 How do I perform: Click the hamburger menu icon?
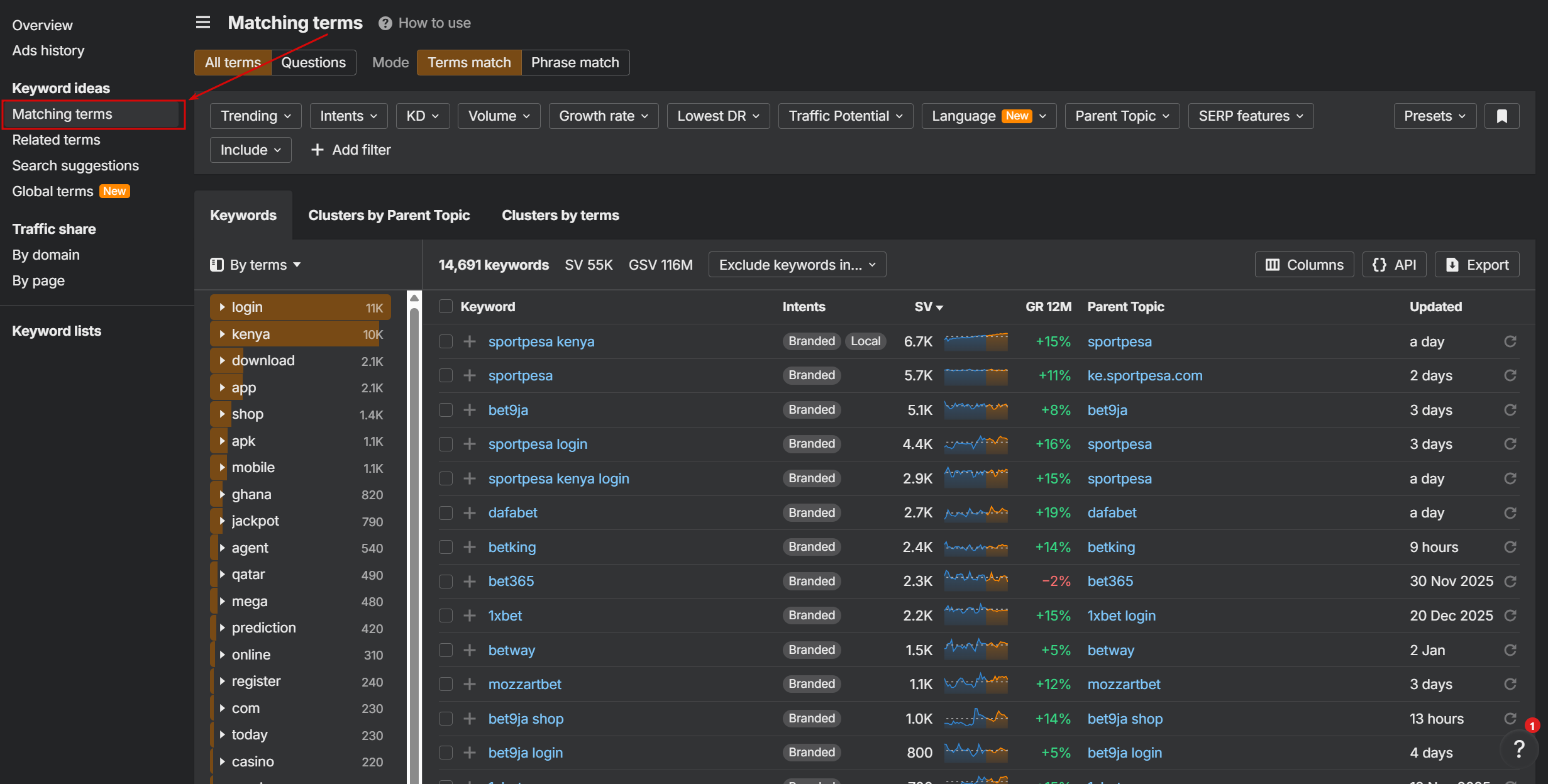coord(202,23)
